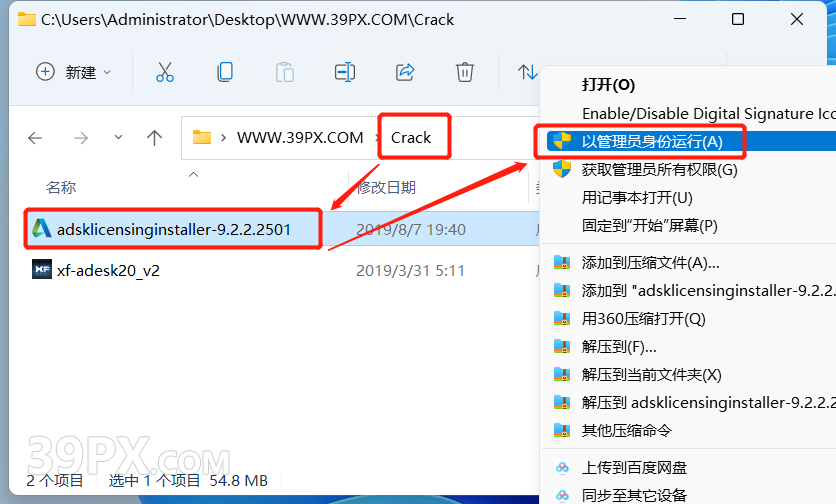This screenshot has width=836, height=504.
Task: Go up one folder level
Action: pos(155,138)
